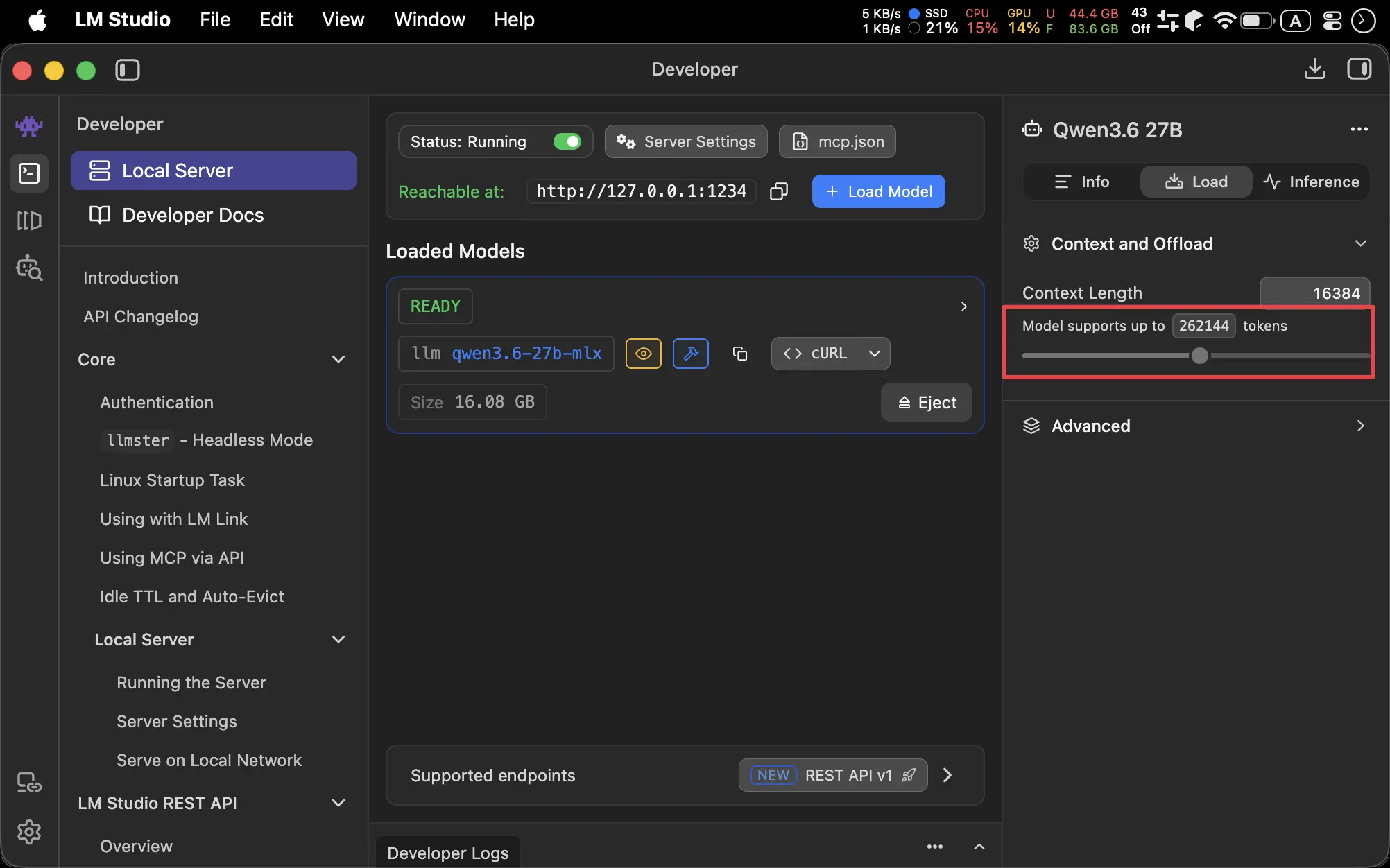Click the qwen3.6-27b-mlx model name
Image resolution: width=1390 pixels, height=868 pixels.
526,354
